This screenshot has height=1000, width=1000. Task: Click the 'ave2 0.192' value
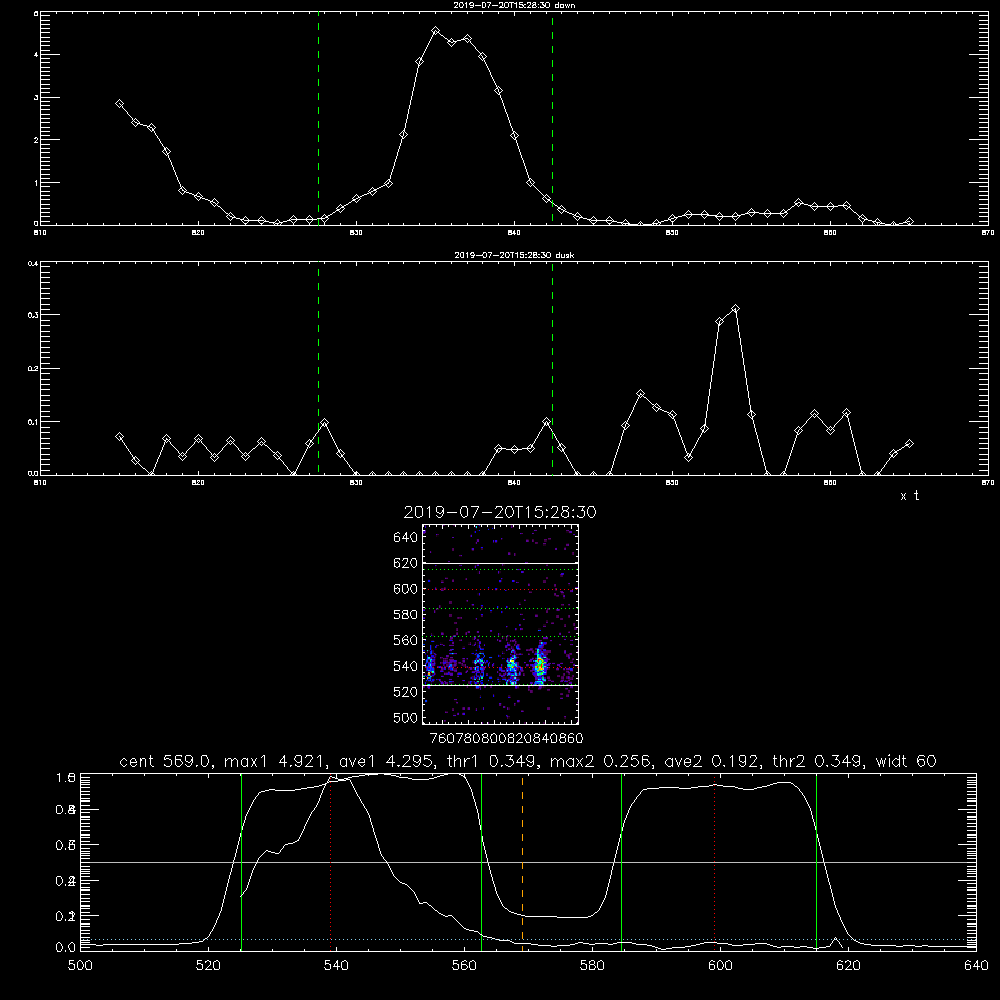tap(710, 761)
